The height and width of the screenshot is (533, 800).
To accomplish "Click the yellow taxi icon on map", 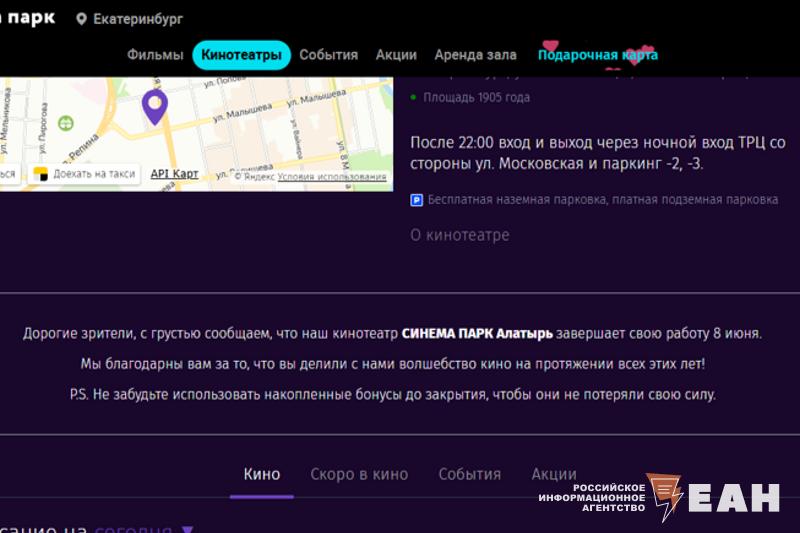I will coord(41,174).
